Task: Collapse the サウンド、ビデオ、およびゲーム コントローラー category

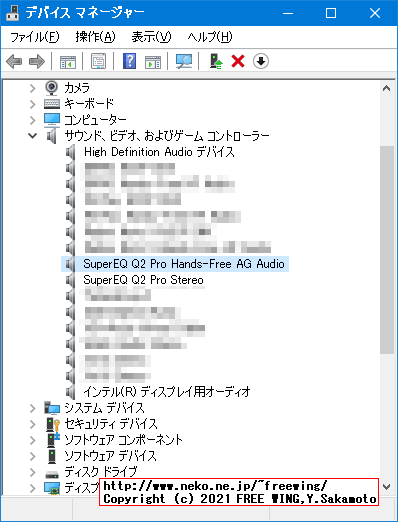Action: point(32,136)
